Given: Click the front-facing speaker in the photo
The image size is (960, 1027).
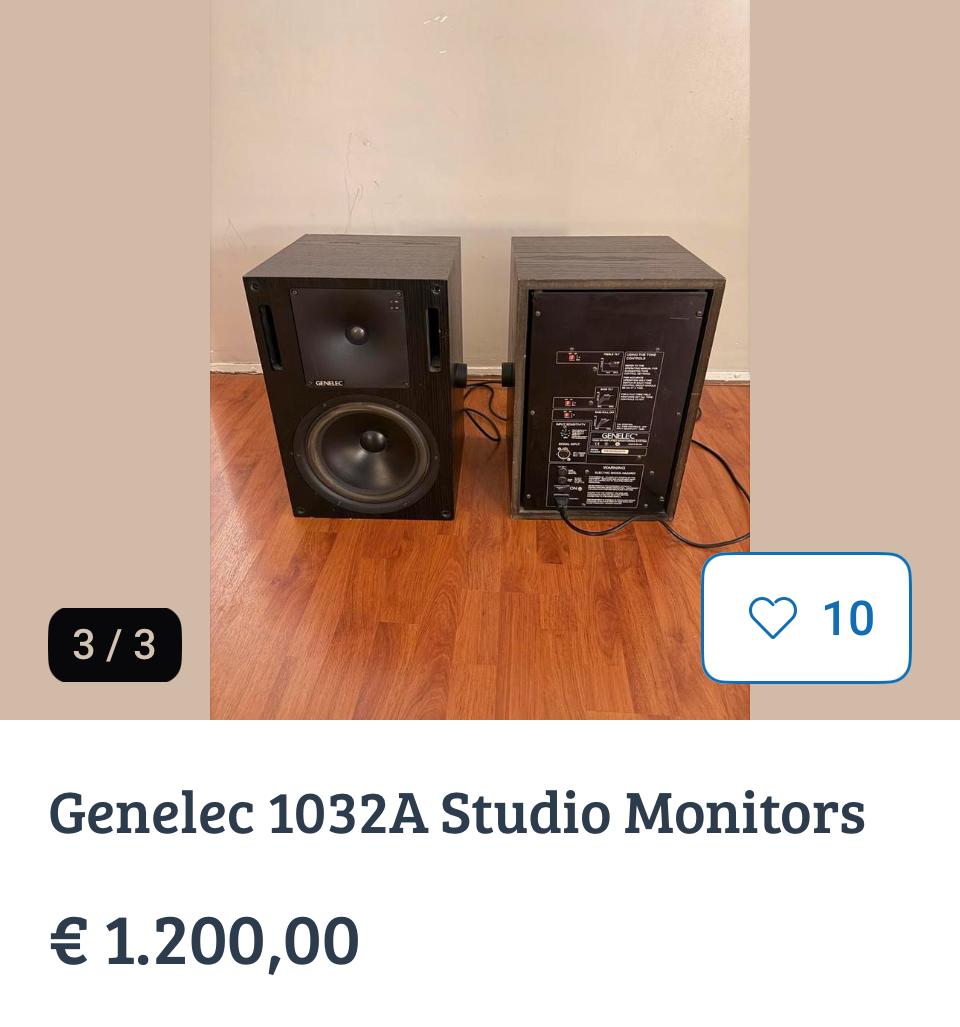Looking at the screenshot, I should click(x=353, y=377).
